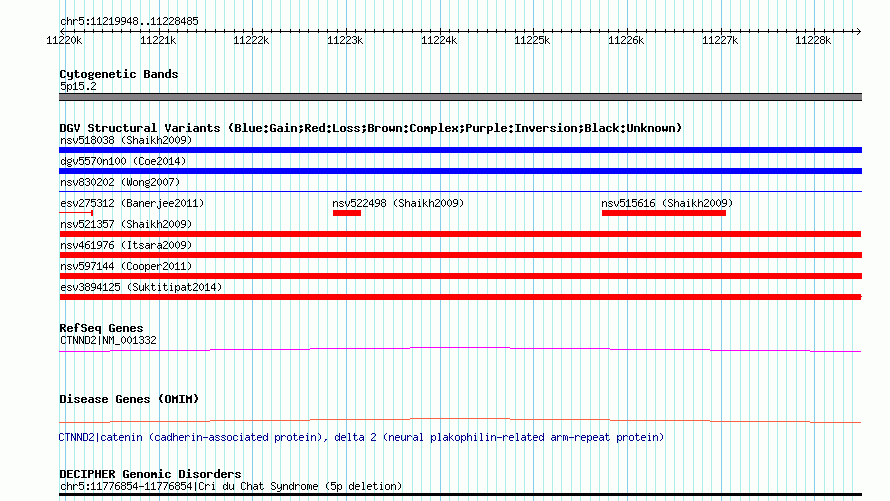Click the red loss bar of nsv515616

664,213
